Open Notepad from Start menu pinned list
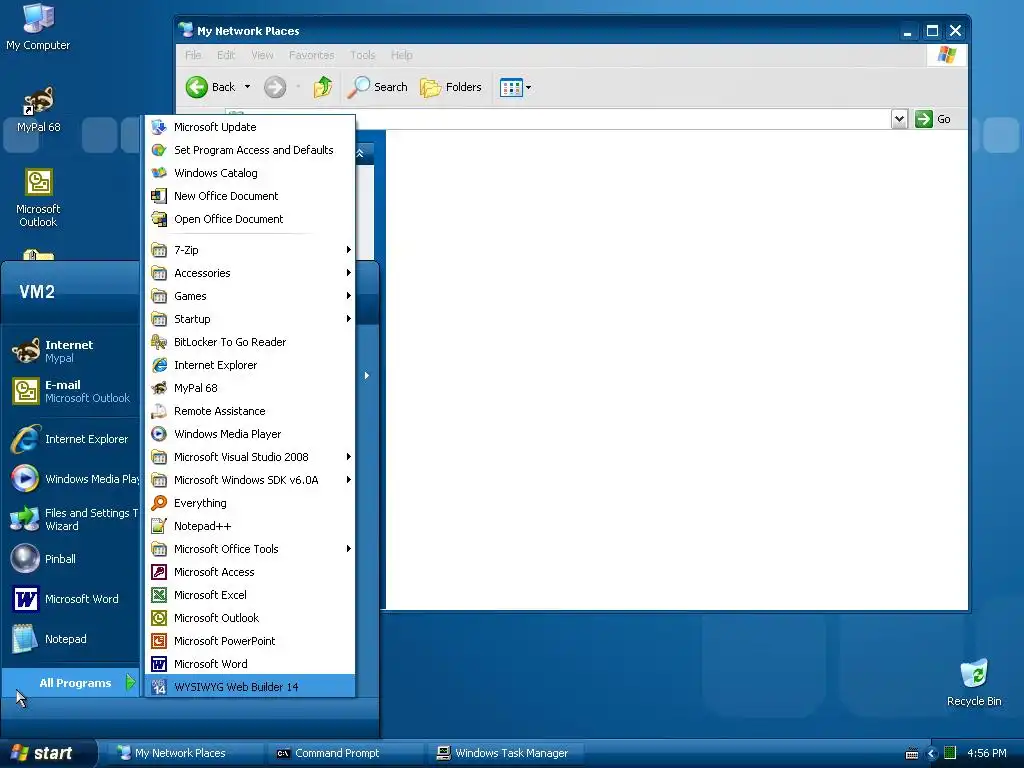This screenshot has height=768, width=1024. point(72,639)
